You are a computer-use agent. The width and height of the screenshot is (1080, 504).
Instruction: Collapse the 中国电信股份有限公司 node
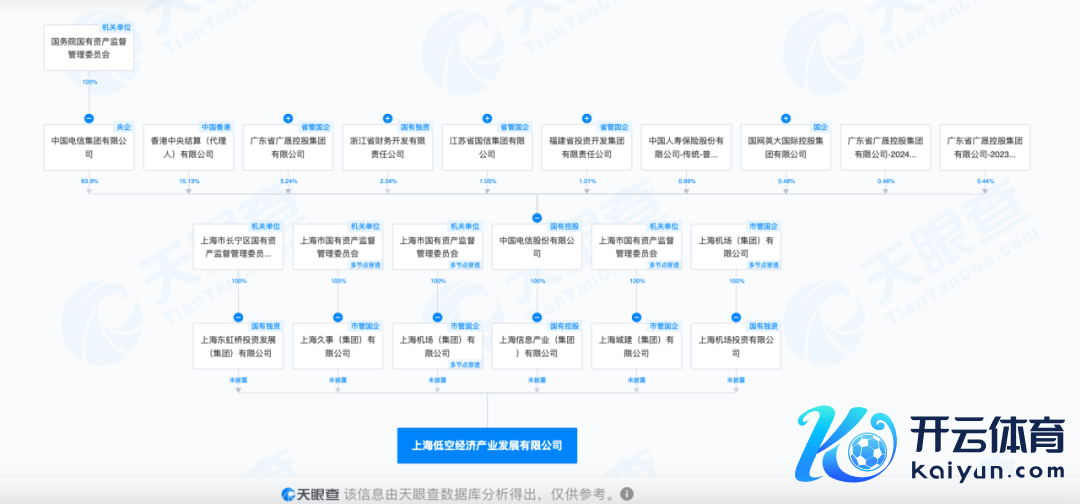tap(537, 217)
